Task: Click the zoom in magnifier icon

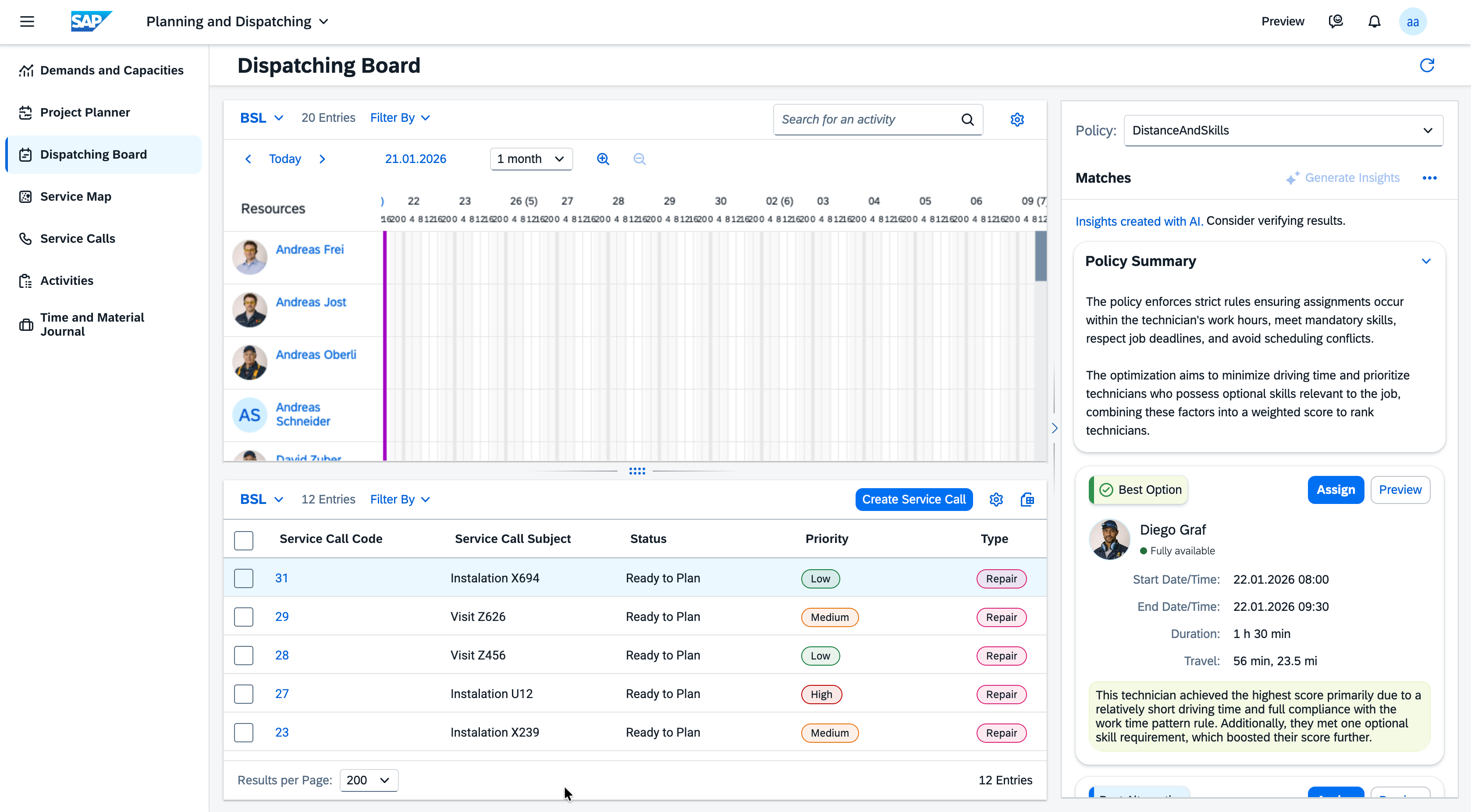Action: coord(603,159)
